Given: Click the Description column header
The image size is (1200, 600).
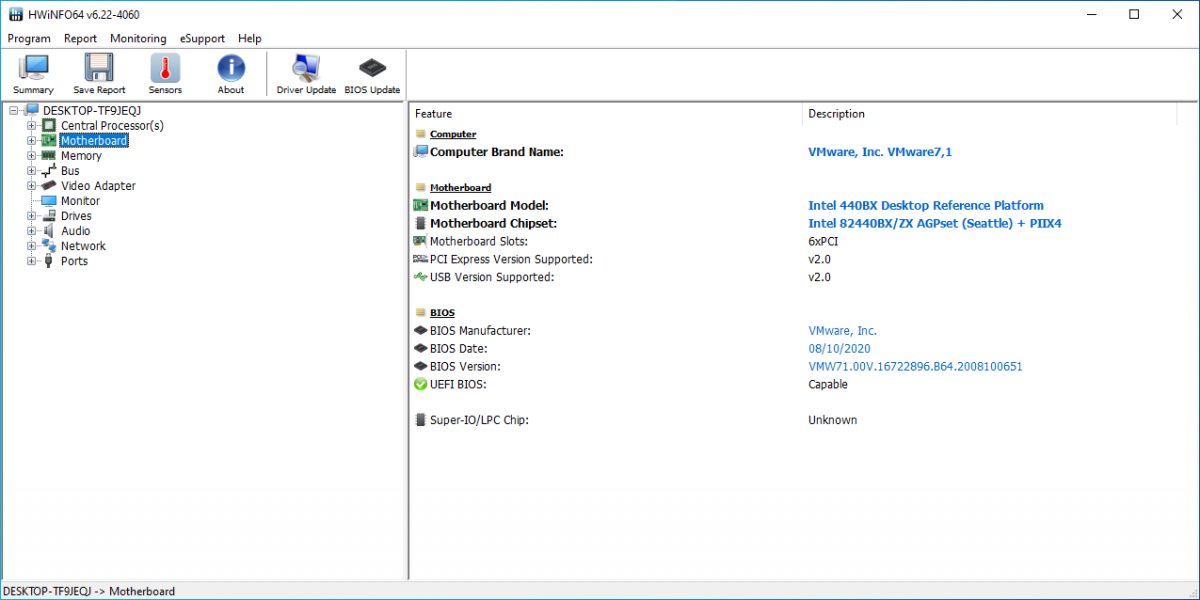Looking at the screenshot, I should coord(836,114).
